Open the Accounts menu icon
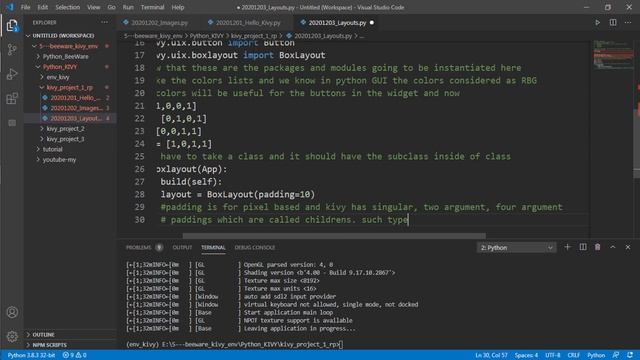 click(x=12, y=312)
